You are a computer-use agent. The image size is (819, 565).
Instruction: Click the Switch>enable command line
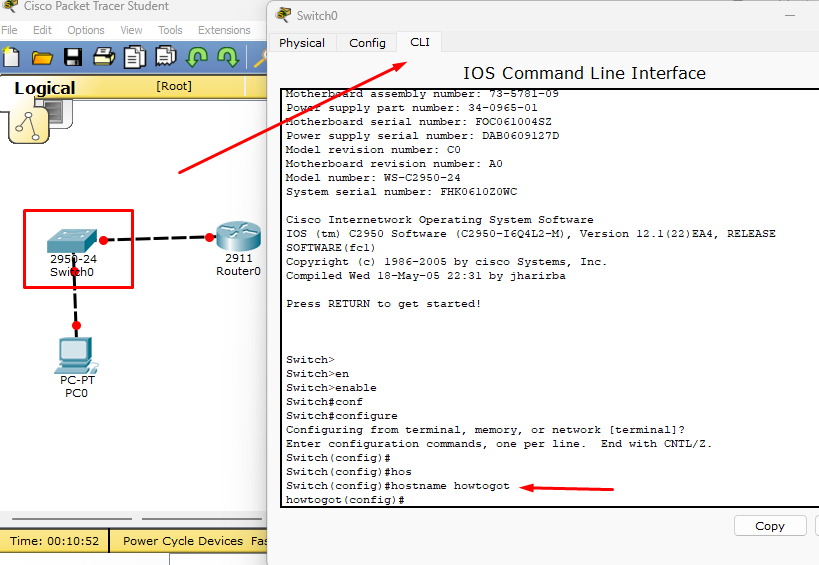tap(331, 388)
